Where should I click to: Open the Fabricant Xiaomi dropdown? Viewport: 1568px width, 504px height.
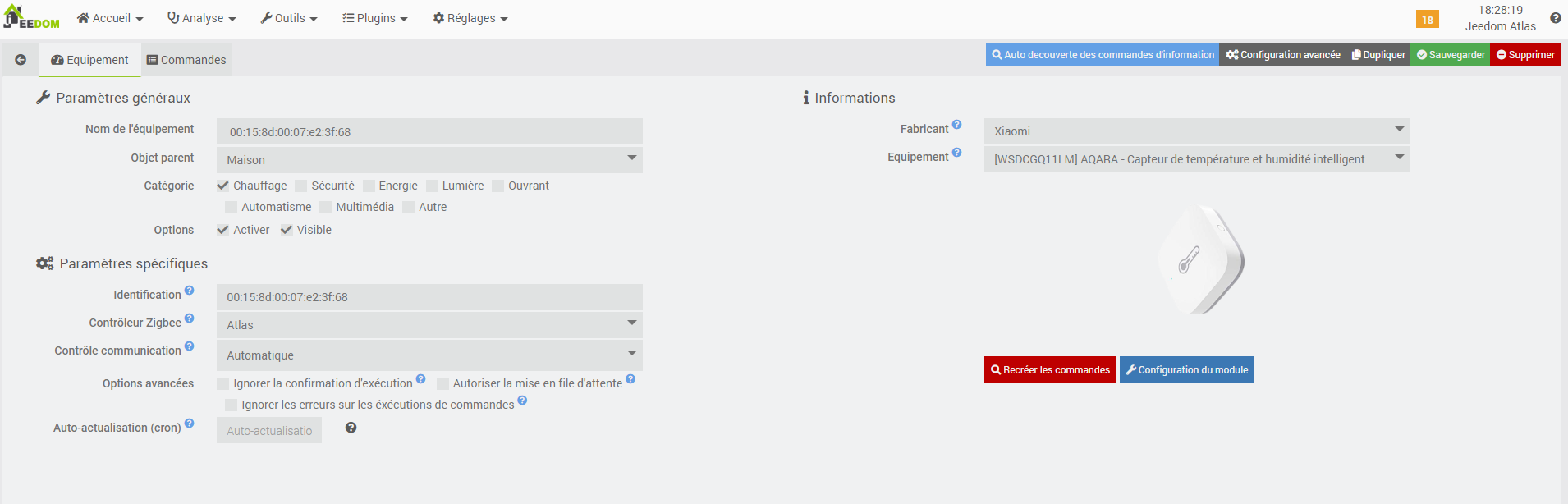click(1196, 131)
